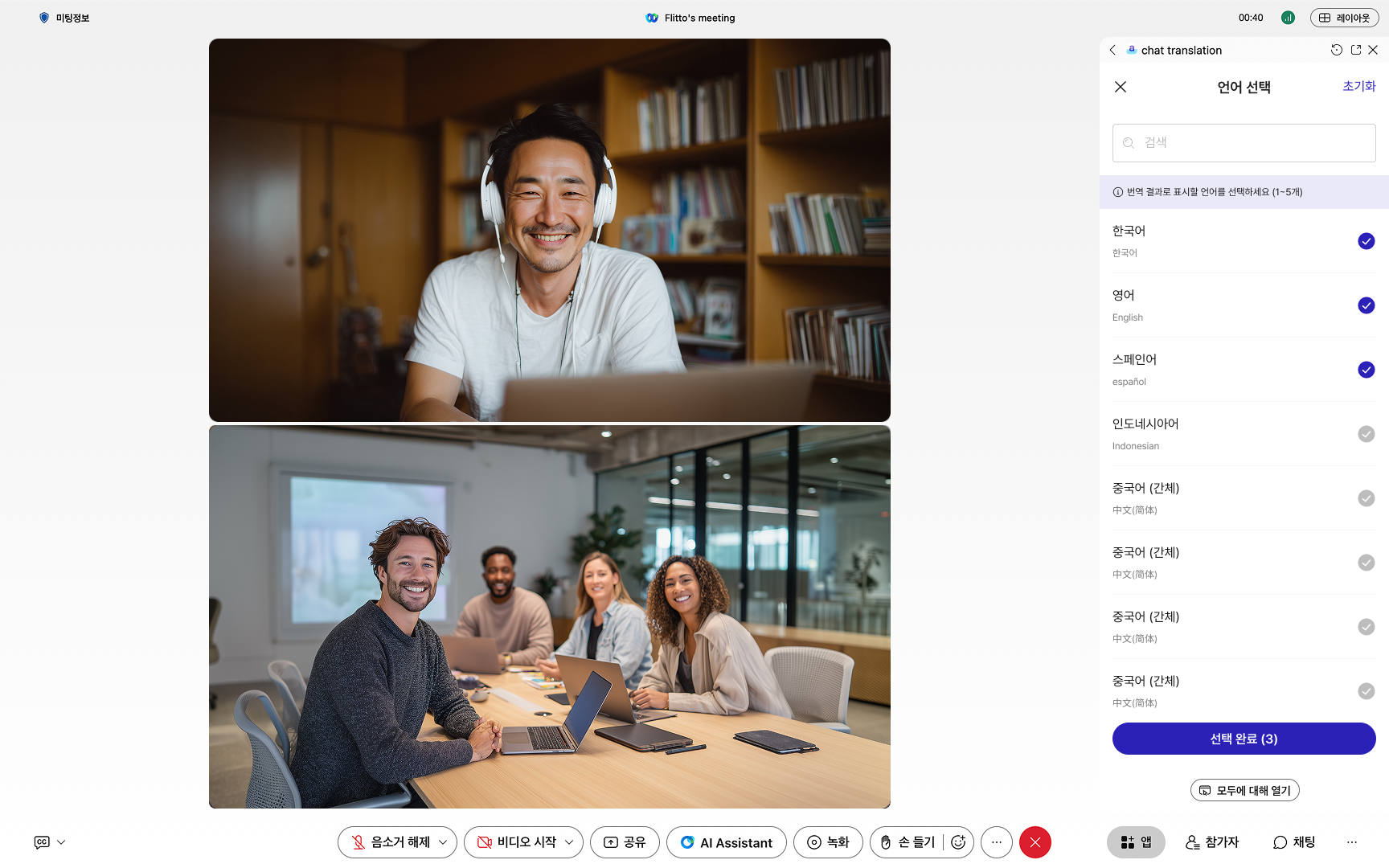Open the closed captions CC icon
The image size is (1389, 868).
point(42,842)
